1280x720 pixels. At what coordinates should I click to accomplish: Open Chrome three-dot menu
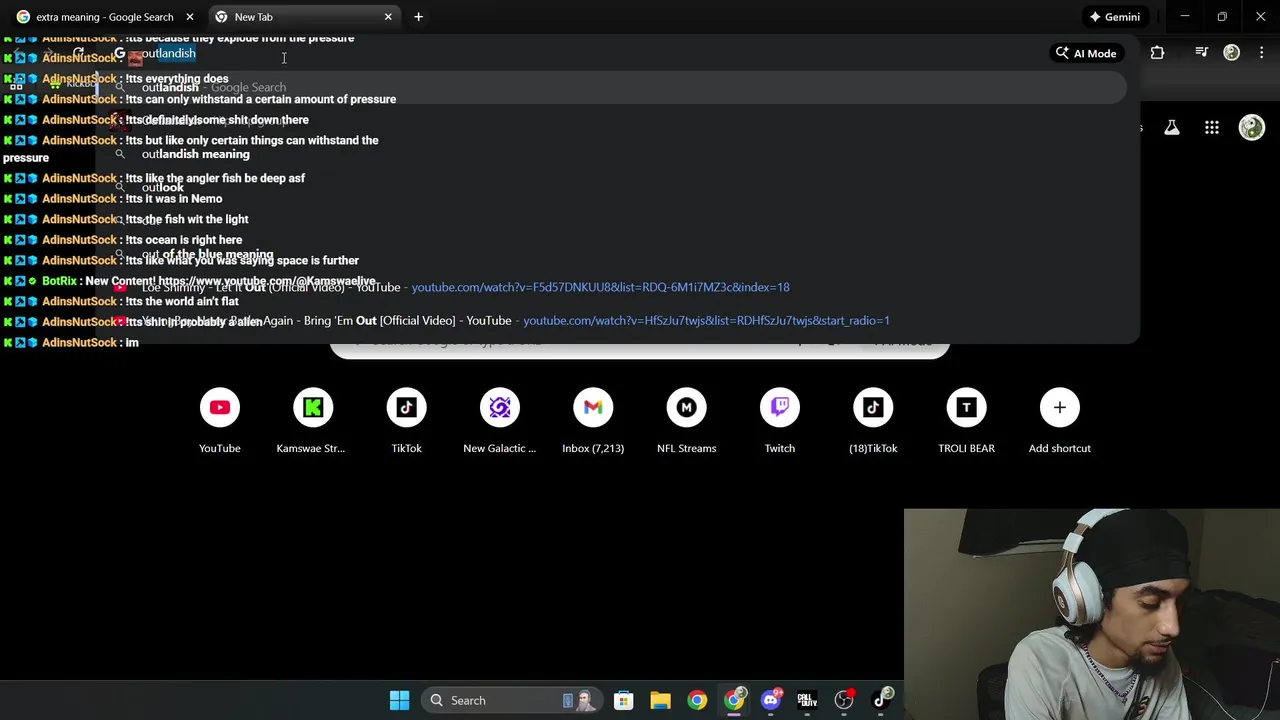tap(1261, 53)
